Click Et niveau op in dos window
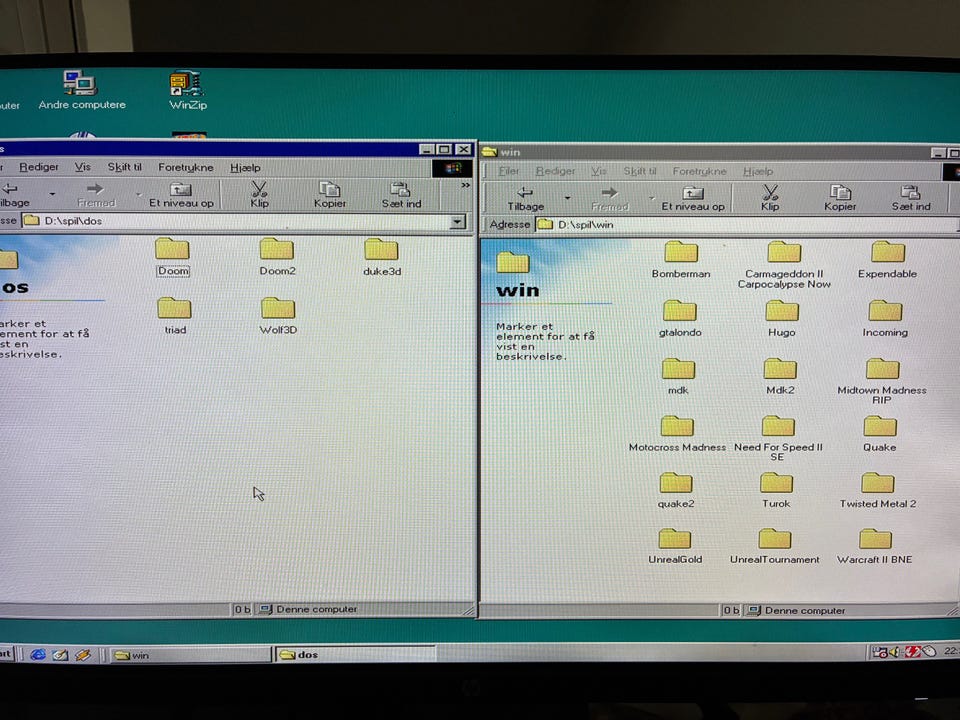 coord(181,194)
